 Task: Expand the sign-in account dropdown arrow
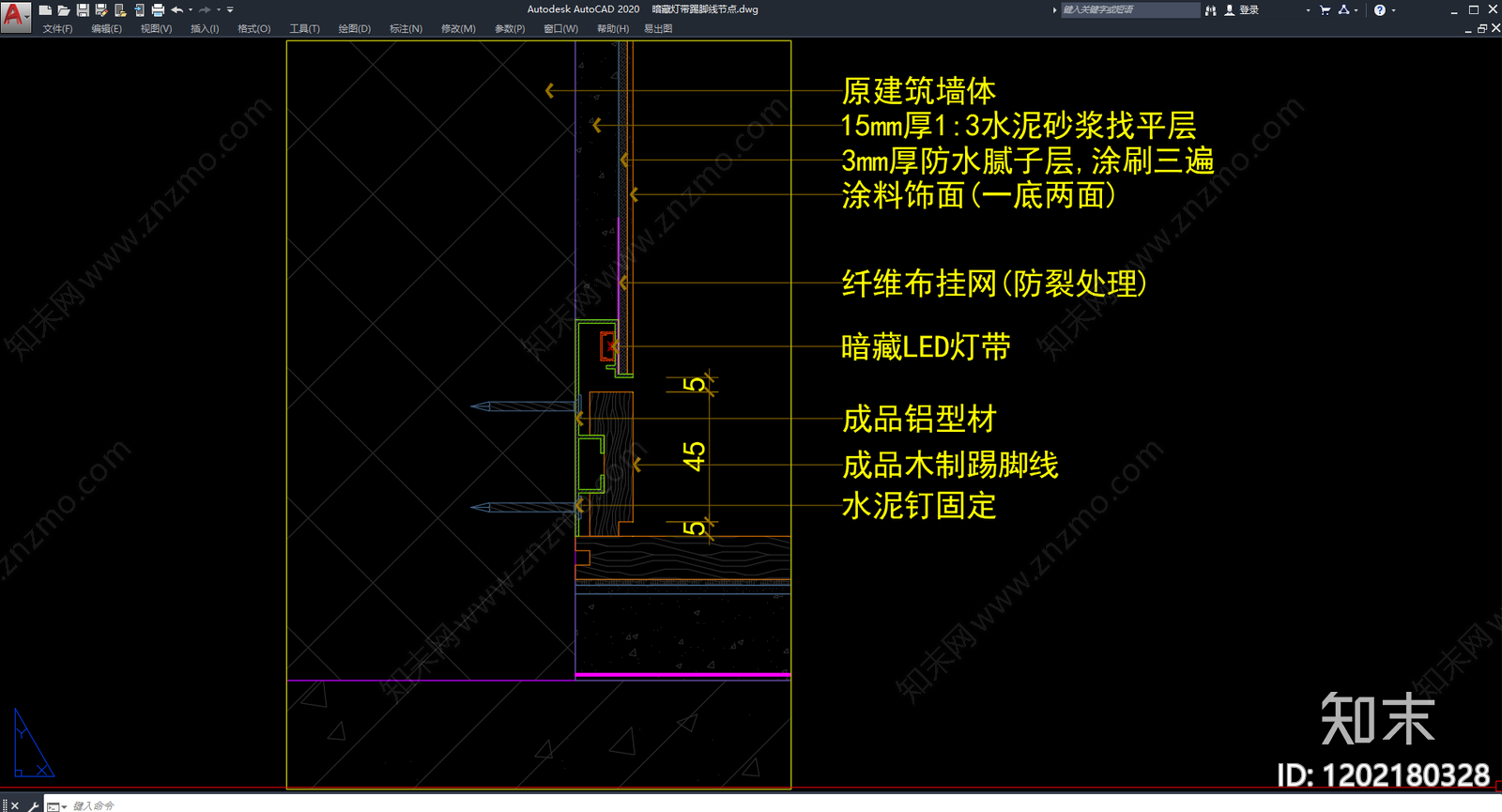point(1308,10)
